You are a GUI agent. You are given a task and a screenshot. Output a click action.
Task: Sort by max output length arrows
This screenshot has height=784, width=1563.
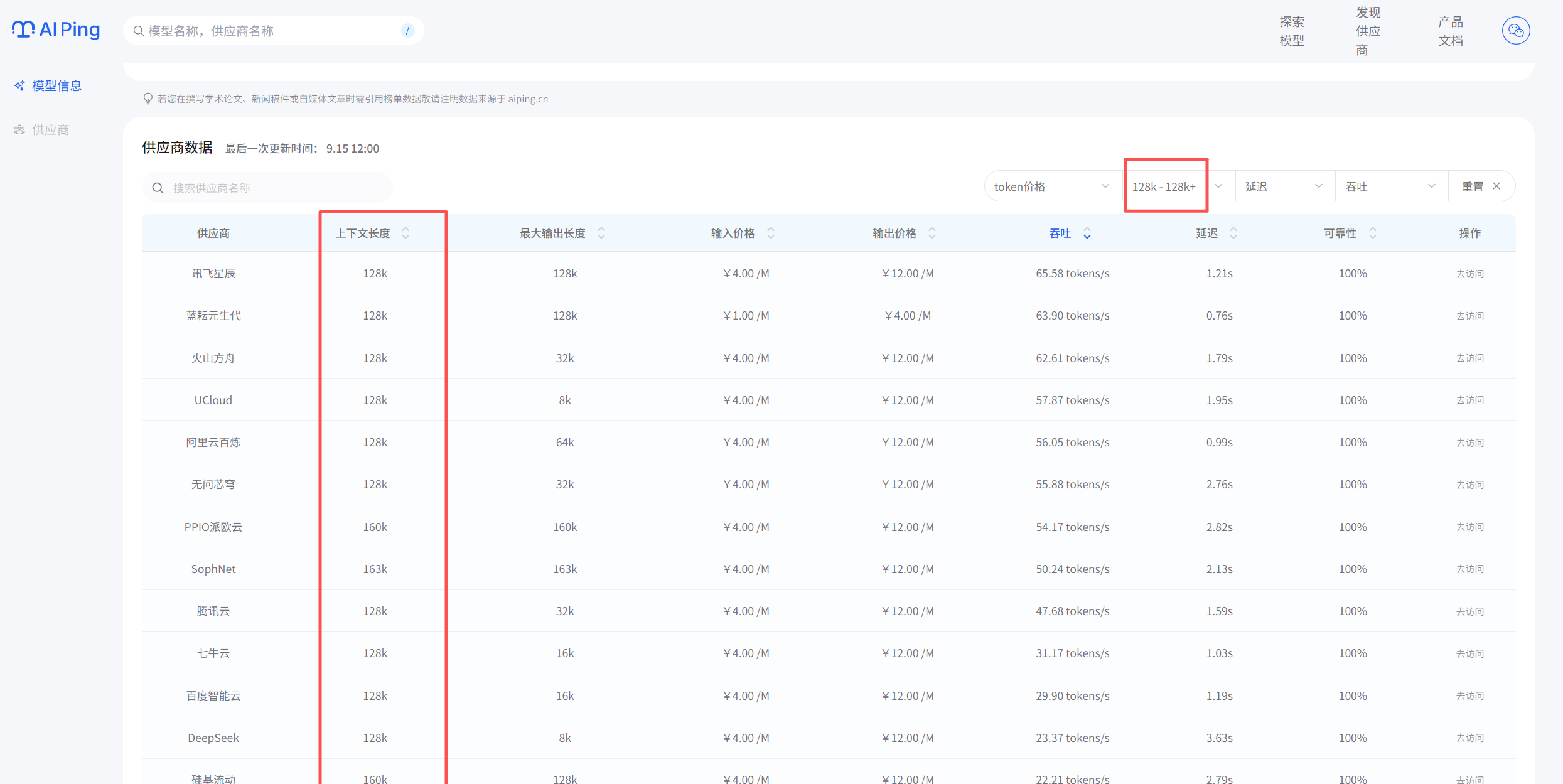[601, 233]
